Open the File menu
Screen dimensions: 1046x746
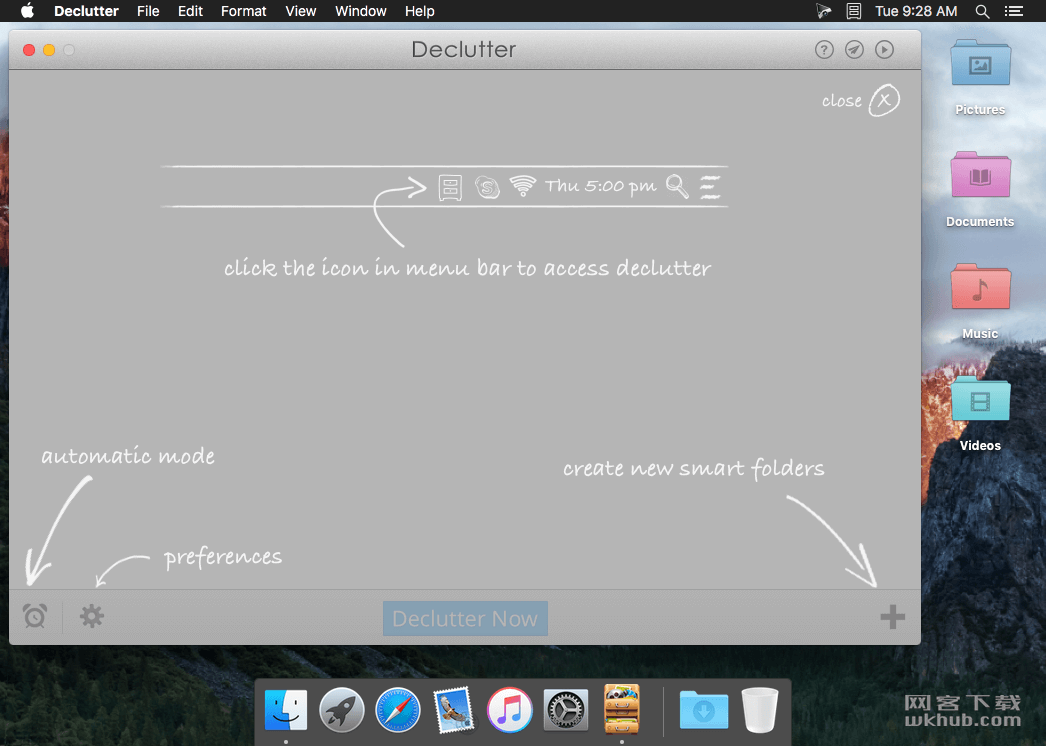coord(148,11)
